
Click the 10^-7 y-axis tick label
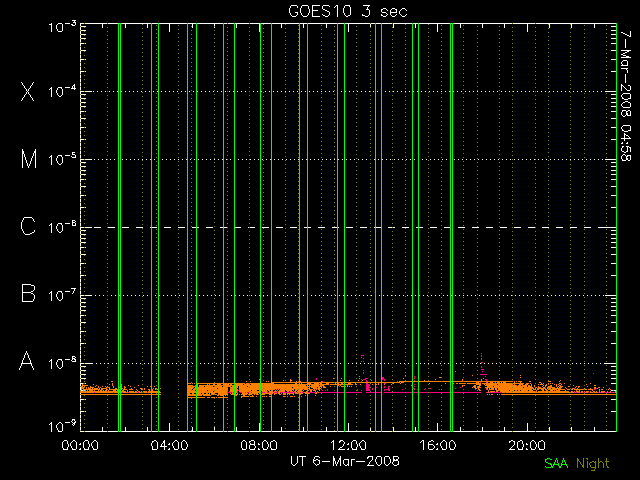click(x=62, y=295)
